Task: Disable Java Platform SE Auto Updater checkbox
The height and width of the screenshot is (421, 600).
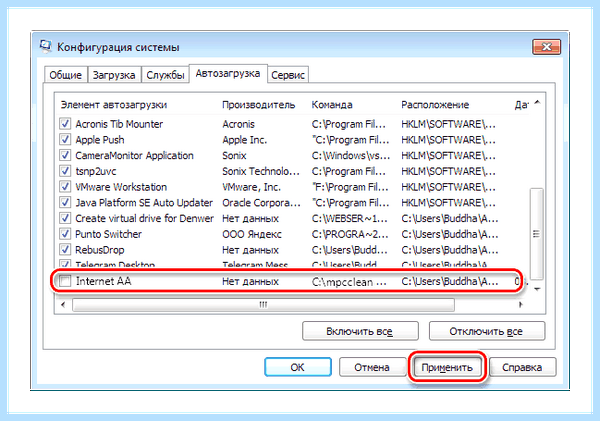Action: point(65,202)
